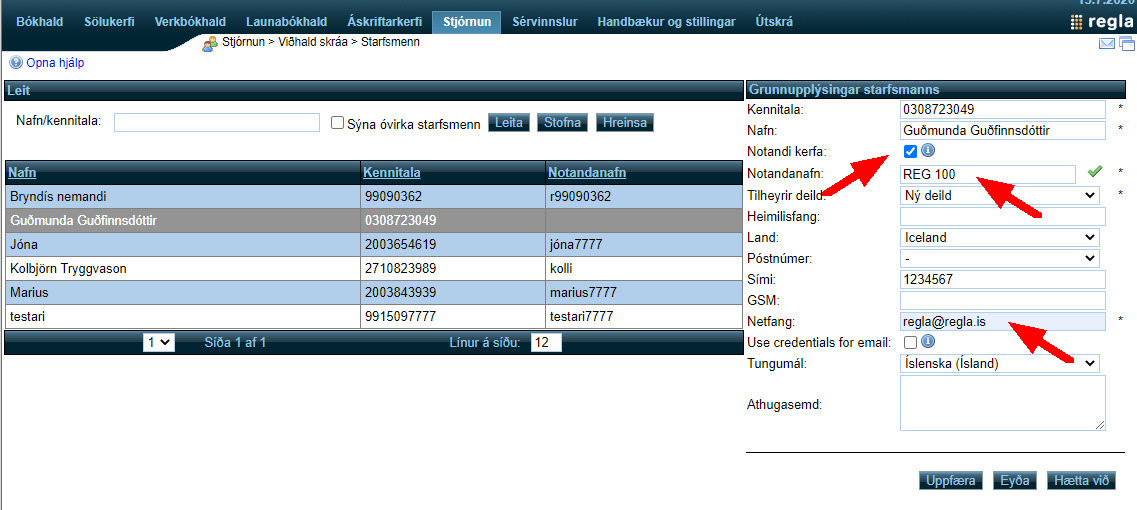The width and height of the screenshot is (1137, 510).
Task: Click the stacked windows icon
Action: pyautogui.click(x=1127, y=43)
